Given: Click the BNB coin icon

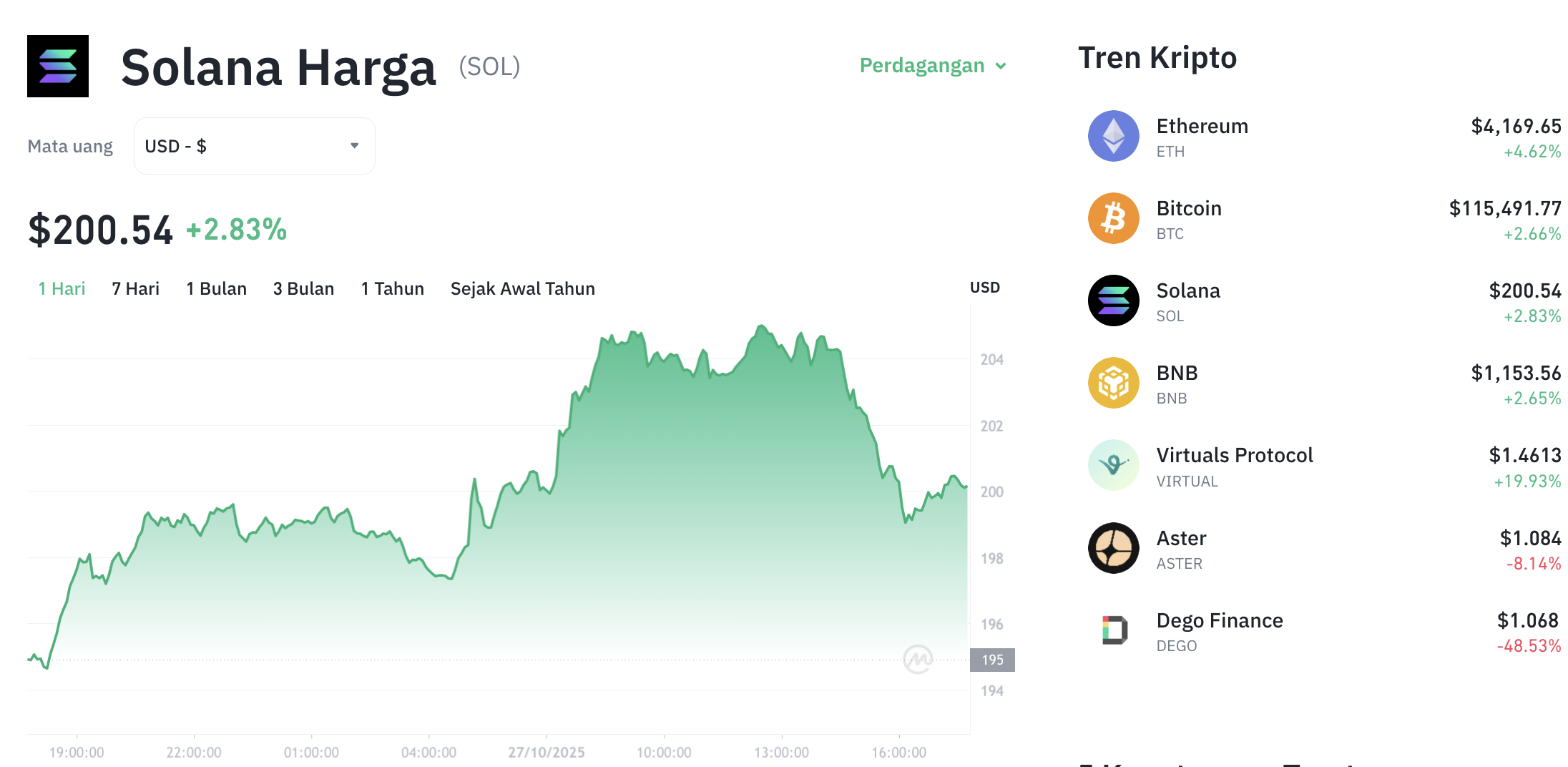Looking at the screenshot, I should click(1113, 383).
